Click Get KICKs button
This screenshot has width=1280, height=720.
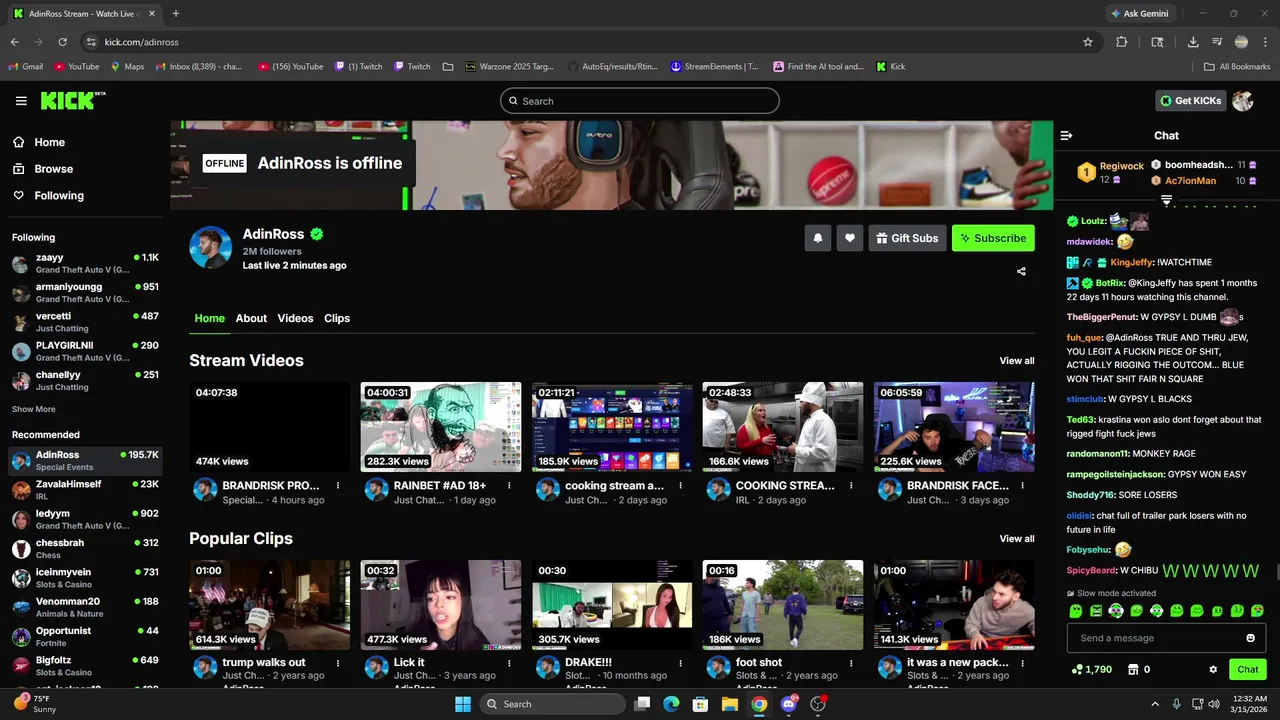pyautogui.click(x=1190, y=101)
